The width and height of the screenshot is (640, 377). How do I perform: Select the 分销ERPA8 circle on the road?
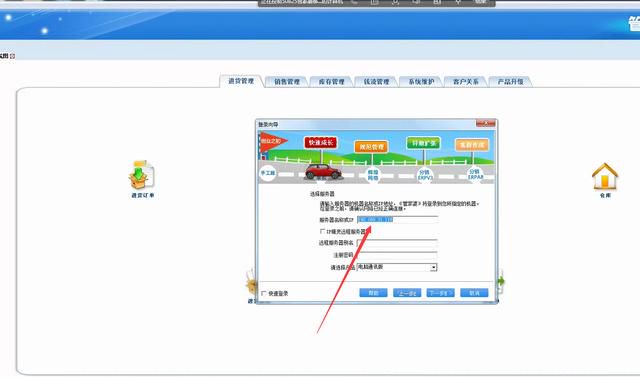[475, 174]
